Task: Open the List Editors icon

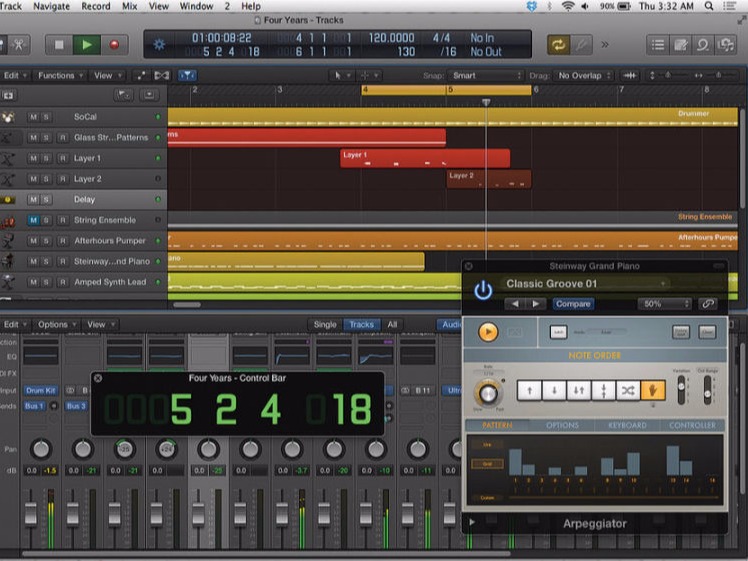Action: pyautogui.click(x=658, y=45)
